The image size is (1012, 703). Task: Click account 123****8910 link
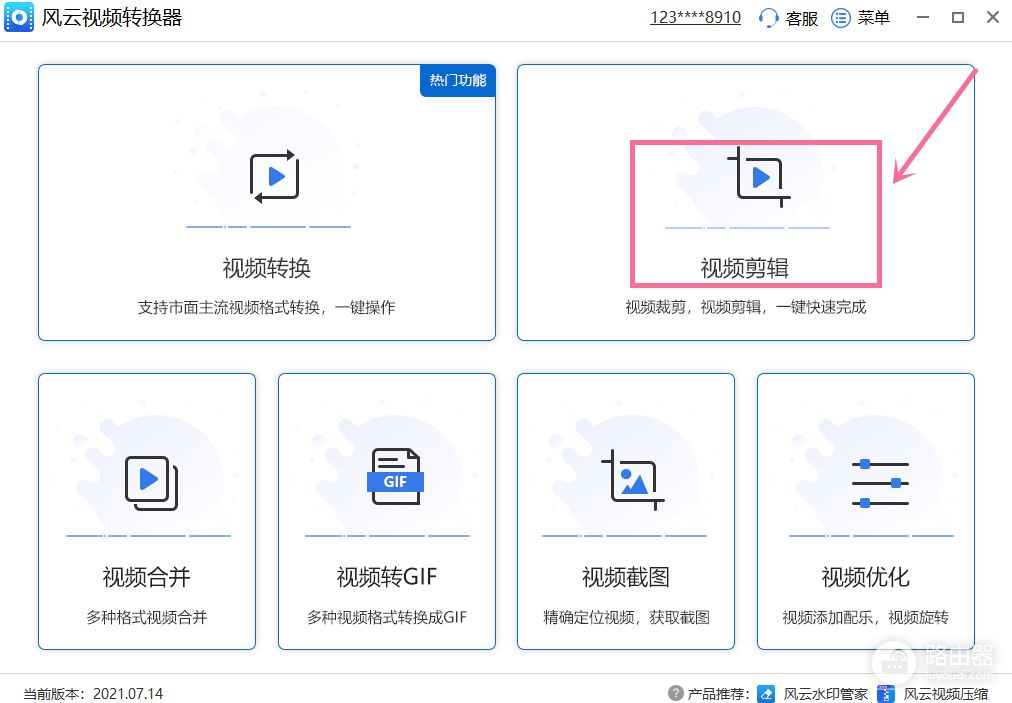[x=695, y=18]
